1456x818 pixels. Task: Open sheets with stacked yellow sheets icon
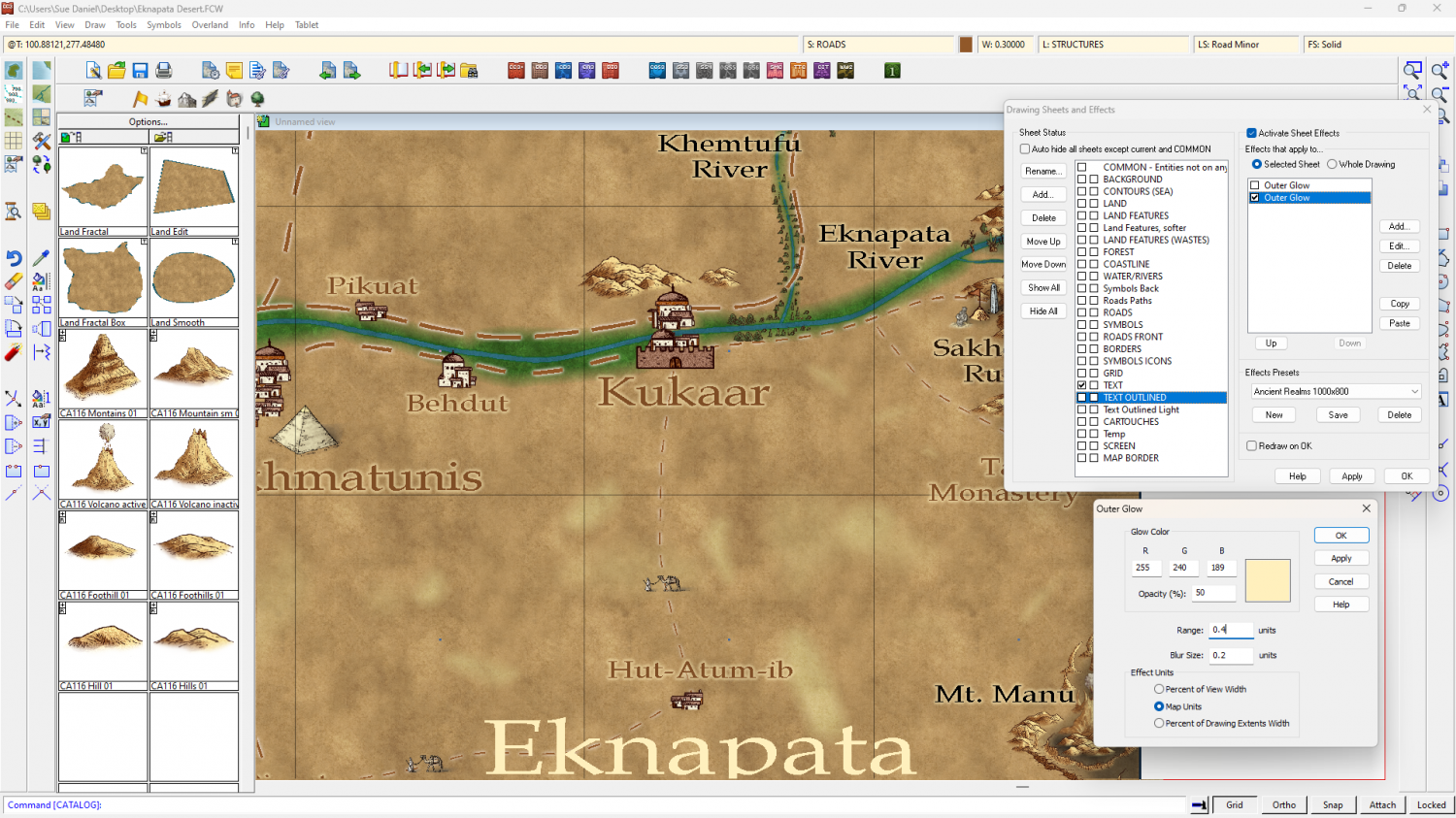point(41,212)
